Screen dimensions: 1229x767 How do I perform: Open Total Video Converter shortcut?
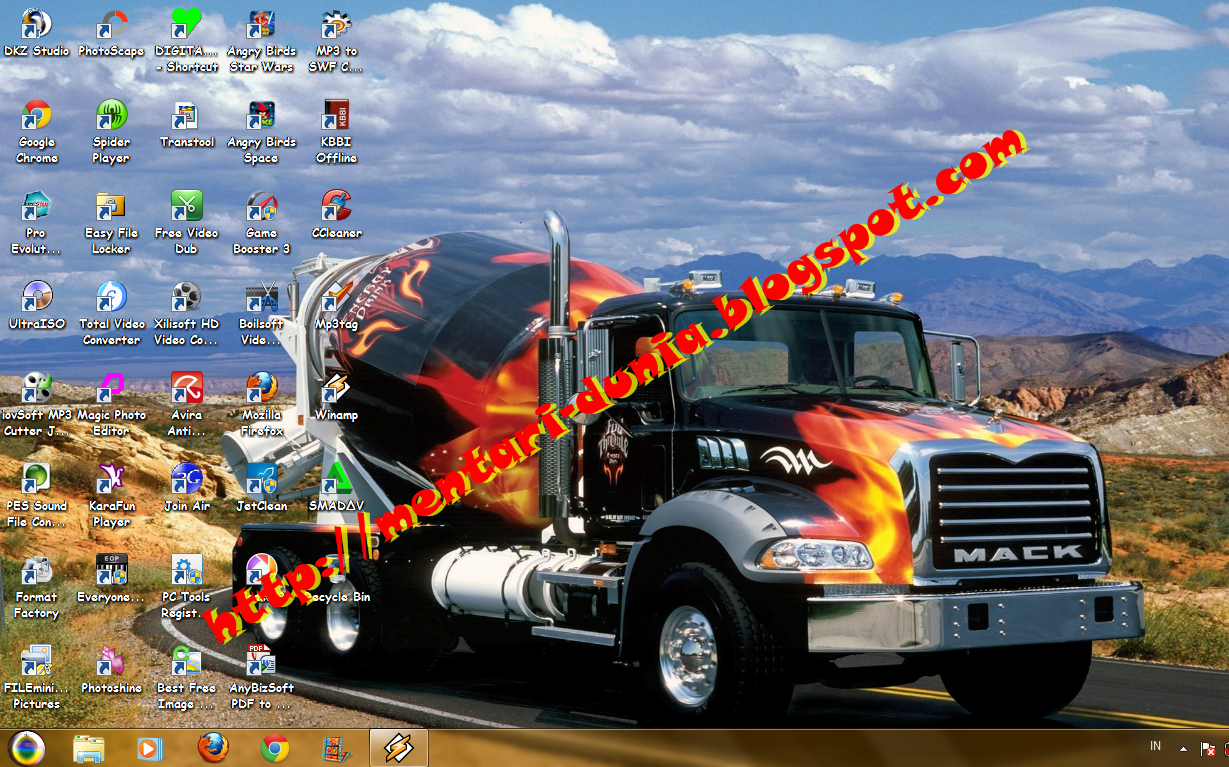click(111, 313)
